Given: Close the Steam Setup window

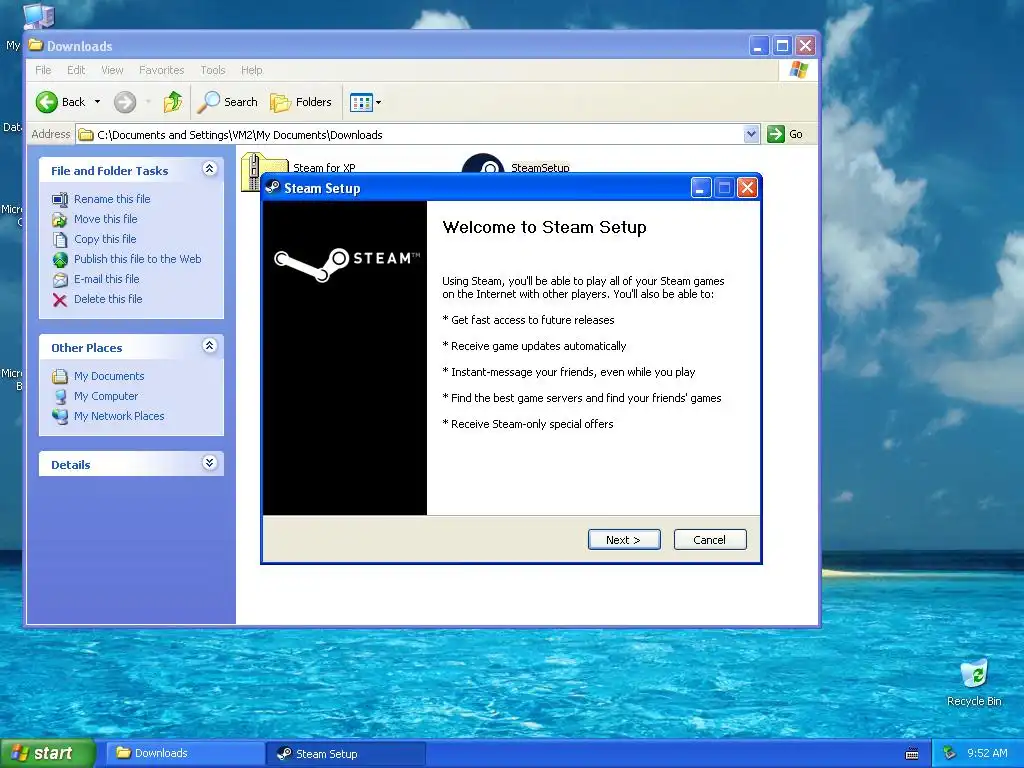Looking at the screenshot, I should [x=747, y=188].
